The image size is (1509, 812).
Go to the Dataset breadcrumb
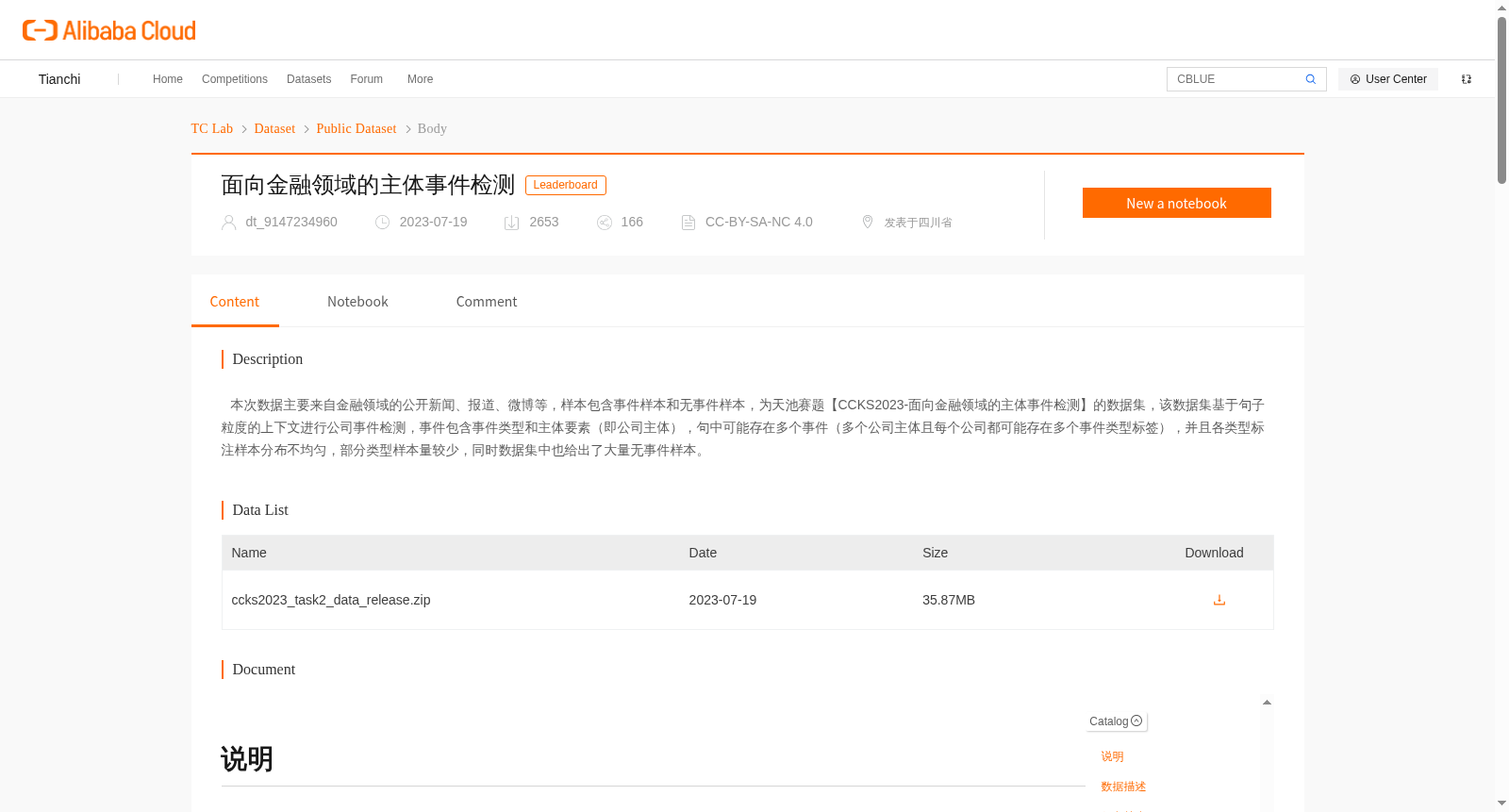click(x=274, y=128)
